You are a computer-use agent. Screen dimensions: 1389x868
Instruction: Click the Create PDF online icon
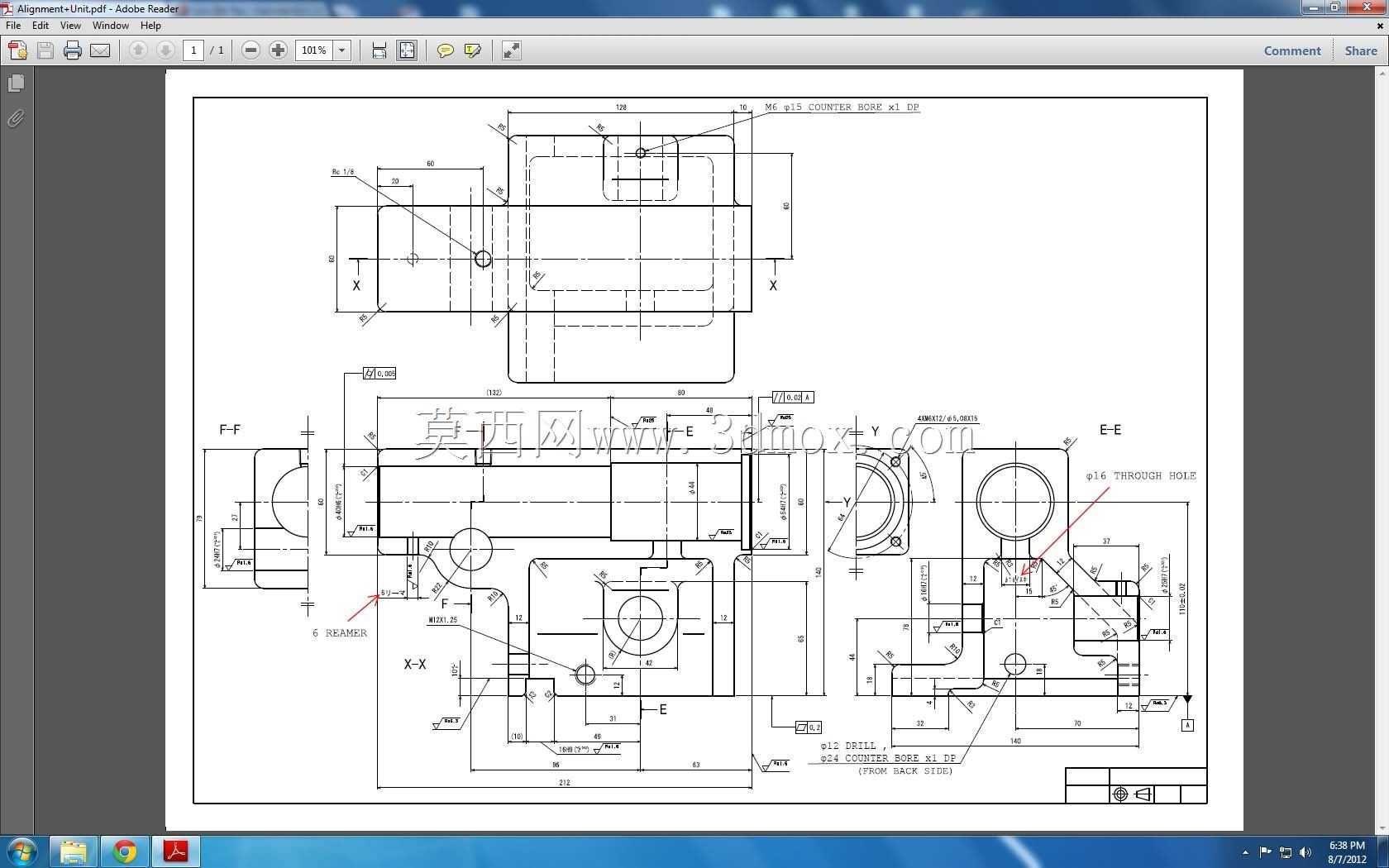pyautogui.click(x=17, y=50)
